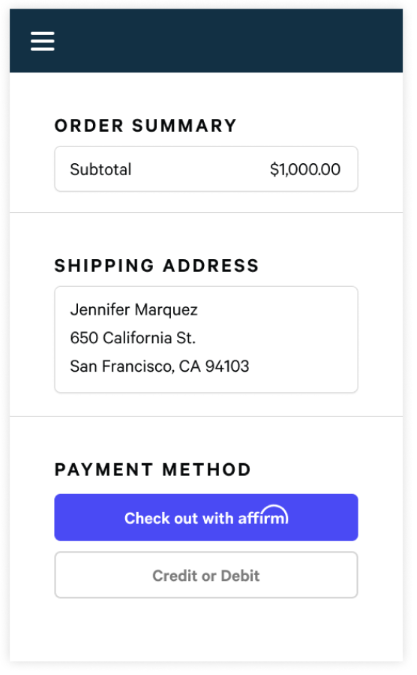This screenshot has width=417, height=675.
Task: Click the Shipping Address heading
Action: pyautogui.click(x=157, y=266)
